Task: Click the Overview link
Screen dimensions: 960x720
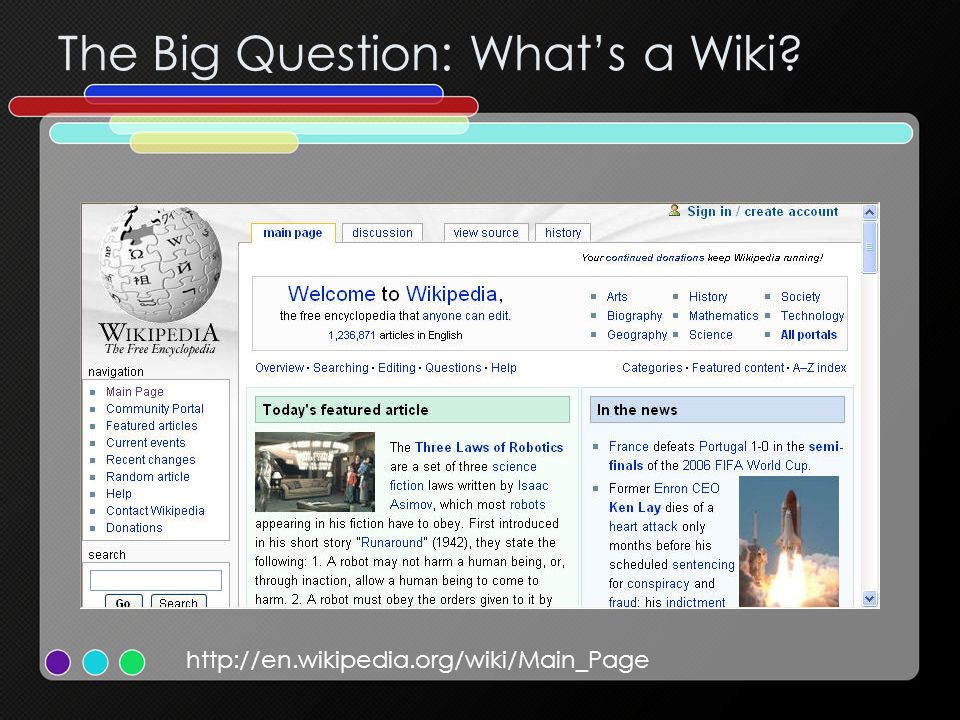Action: point(279,368)
